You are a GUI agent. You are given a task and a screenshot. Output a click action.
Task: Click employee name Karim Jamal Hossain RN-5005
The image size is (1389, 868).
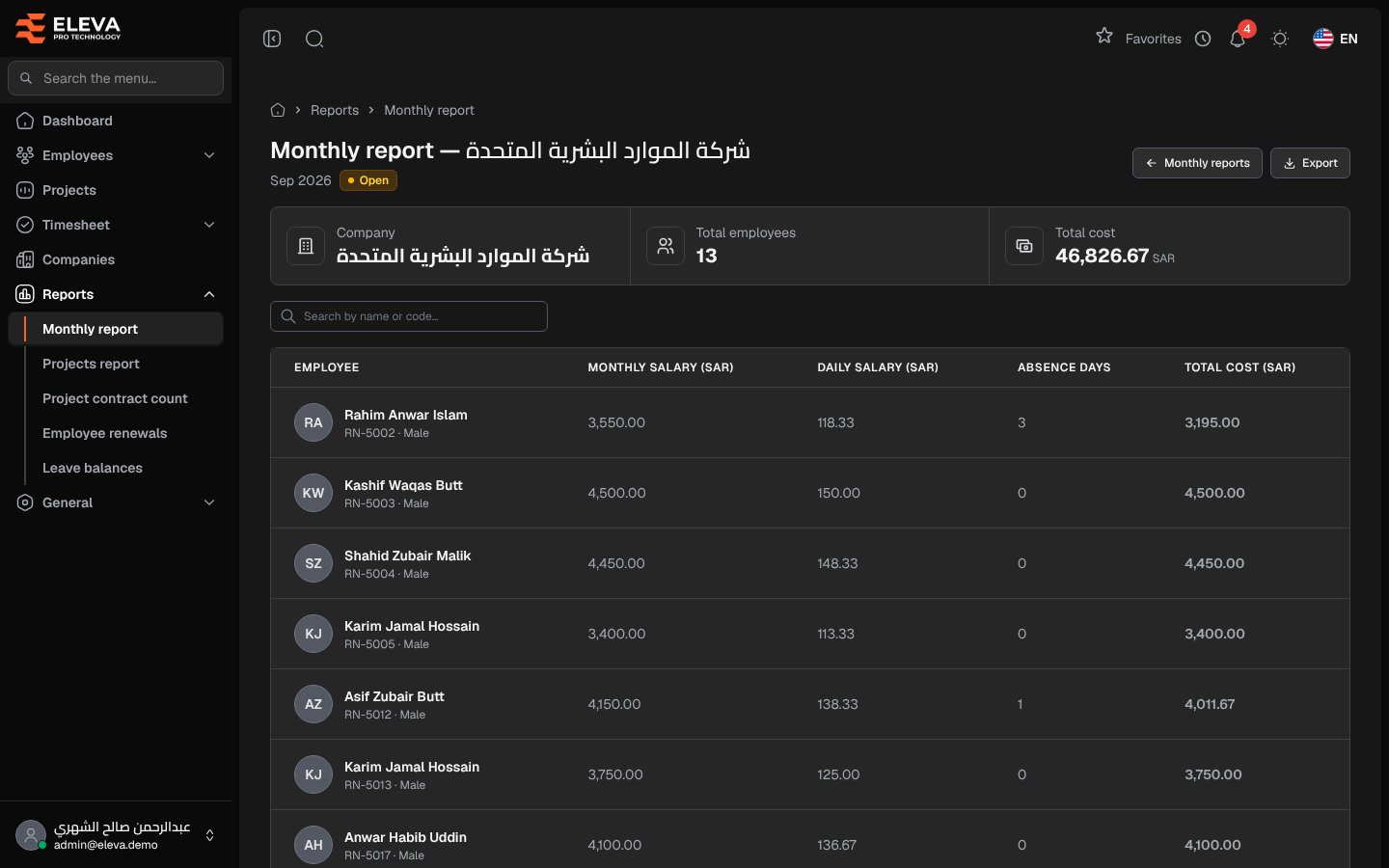[412, 626]
